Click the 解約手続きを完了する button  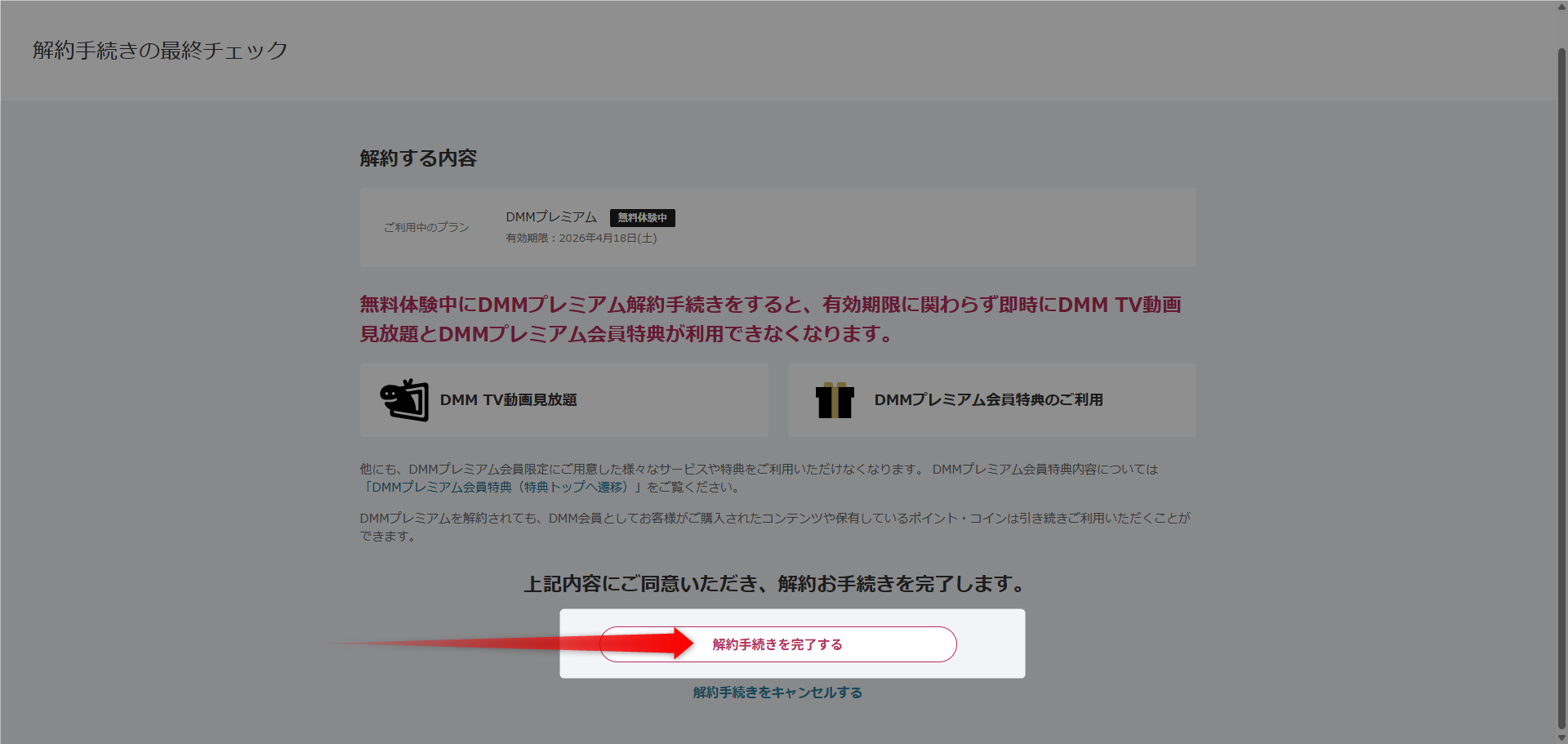click(x=777, y=644)
